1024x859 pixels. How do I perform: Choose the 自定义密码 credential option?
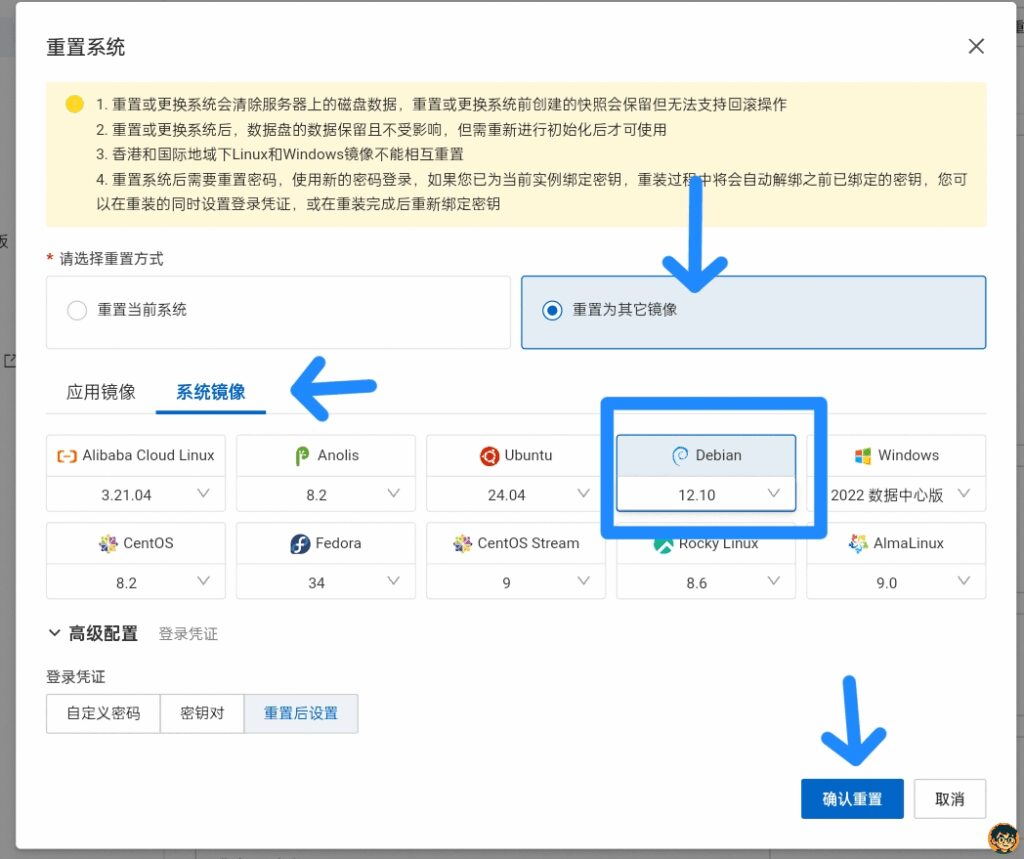point(103,713)
